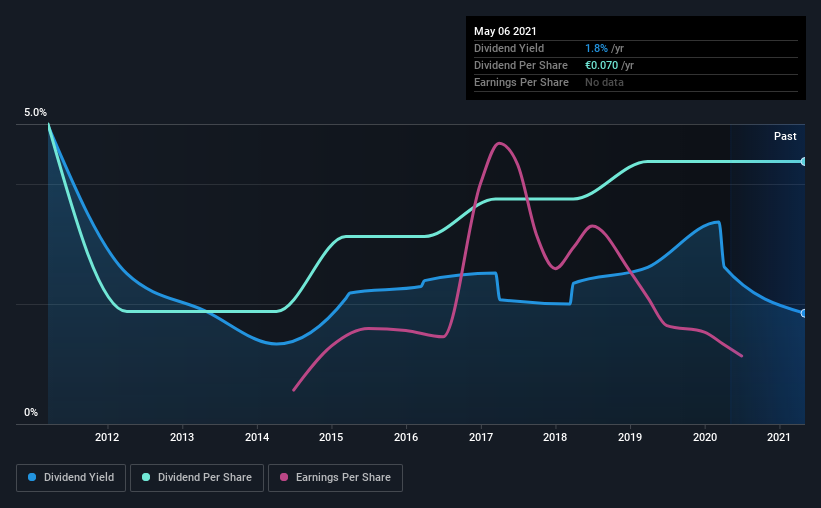
Task: Click the 2016 x-axis label
Action: 406,437
